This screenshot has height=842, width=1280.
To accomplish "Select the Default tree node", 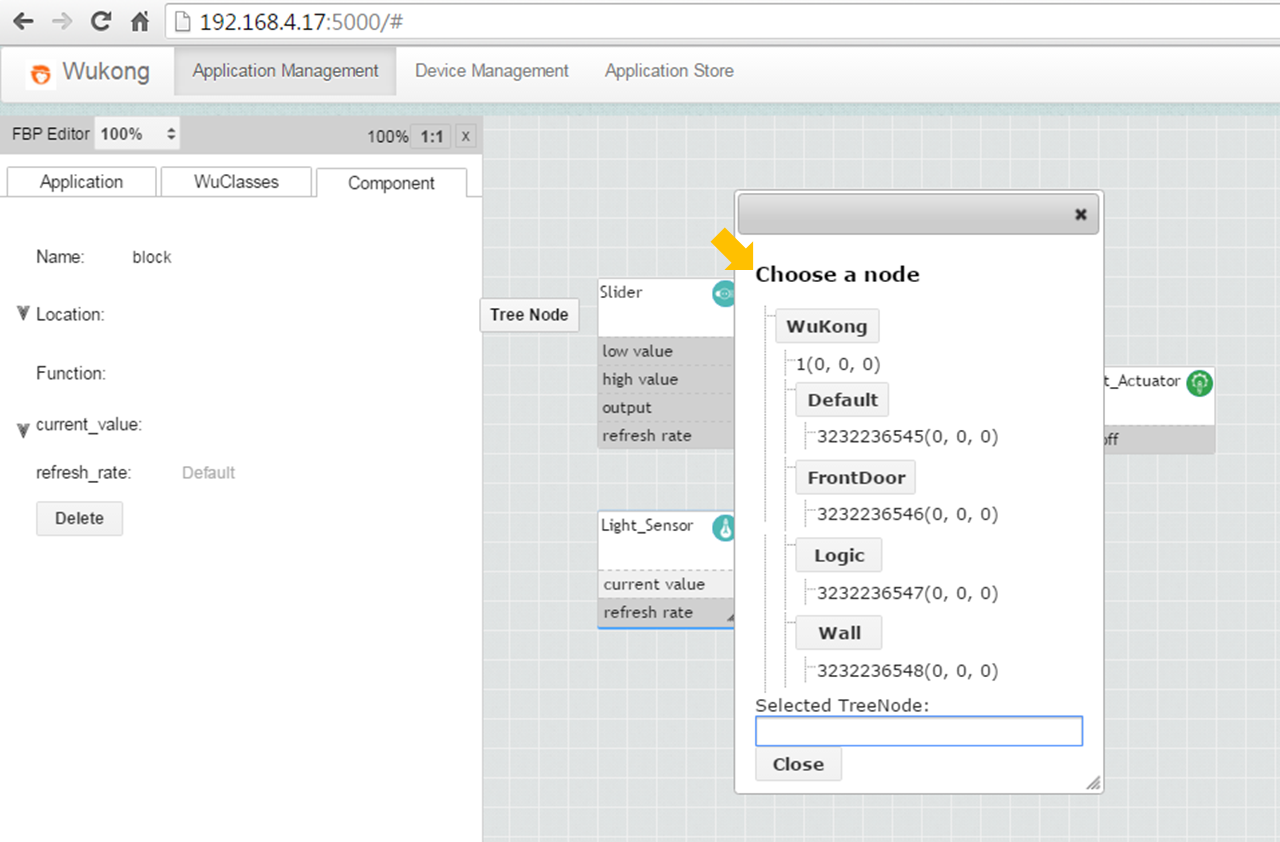I will point(842,400).
